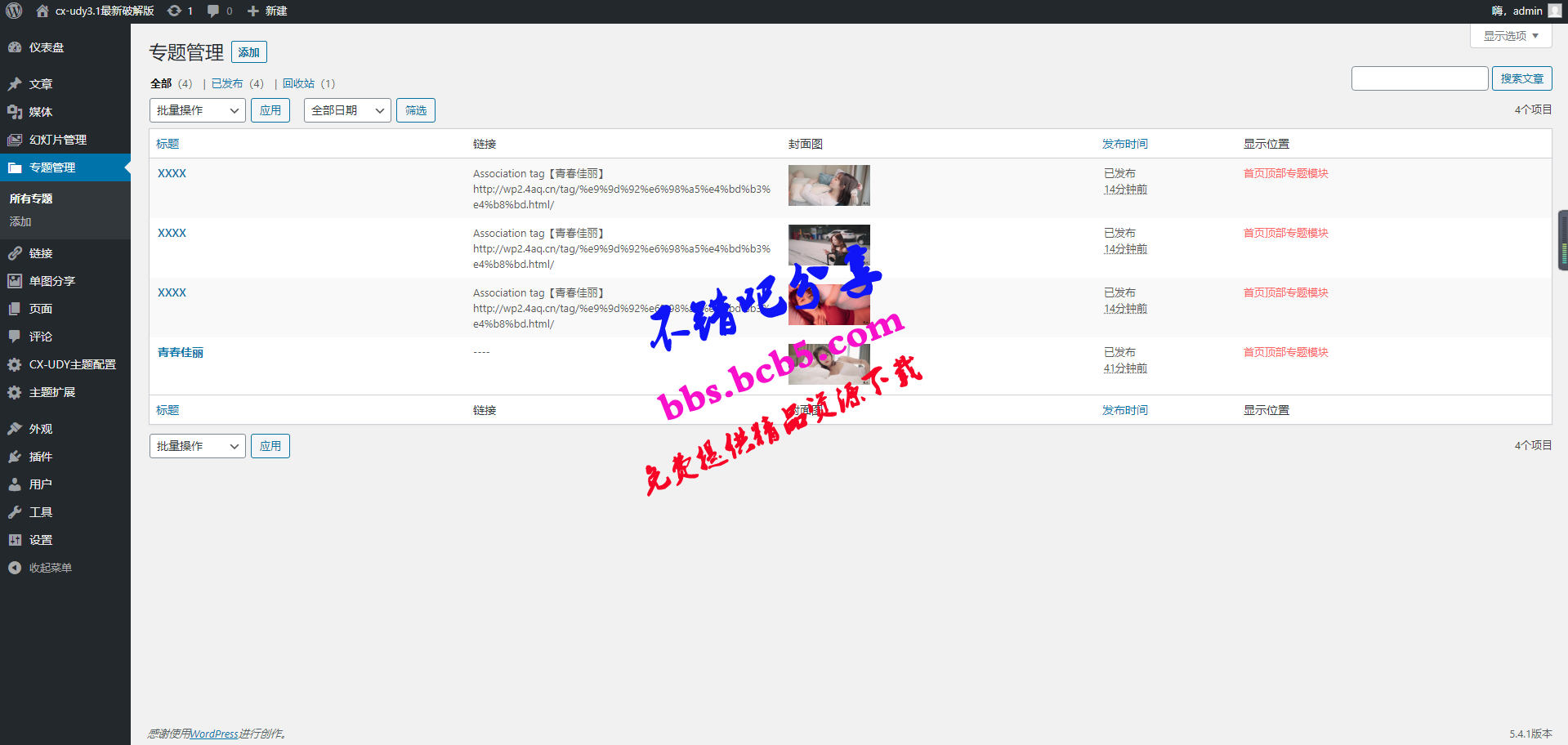Open the WordPress link in footer
The width and height of the screenshot is (1568, 745).
pos(214,734)
